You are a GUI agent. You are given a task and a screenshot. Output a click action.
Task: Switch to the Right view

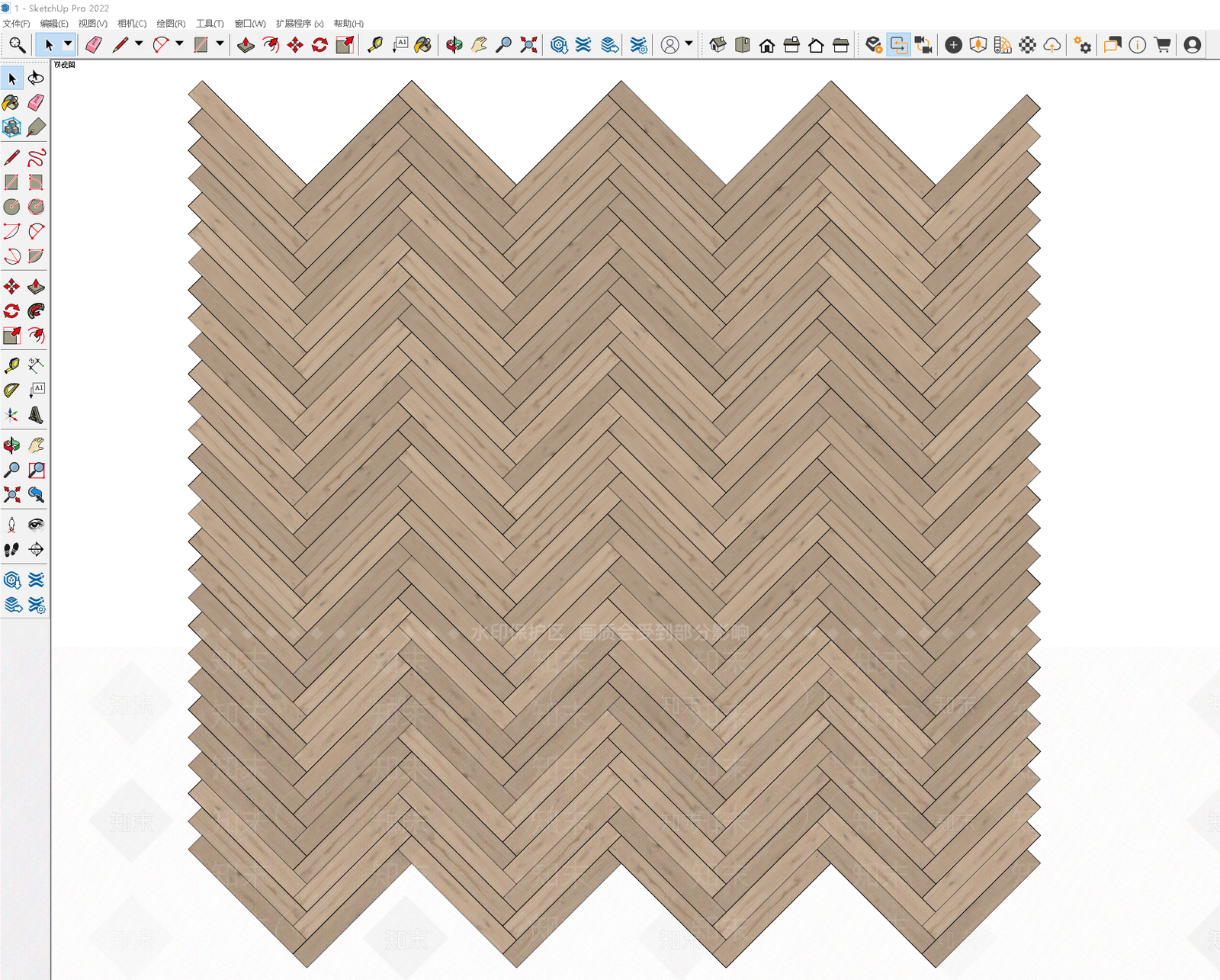(791, 45)
